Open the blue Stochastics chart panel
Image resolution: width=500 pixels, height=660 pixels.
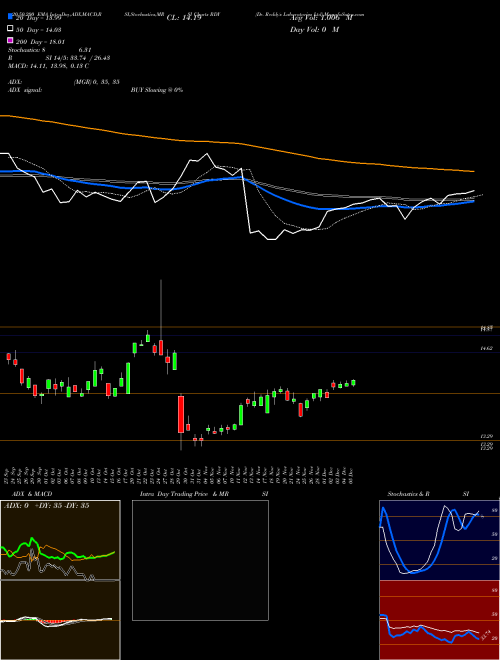pos(439,540)
